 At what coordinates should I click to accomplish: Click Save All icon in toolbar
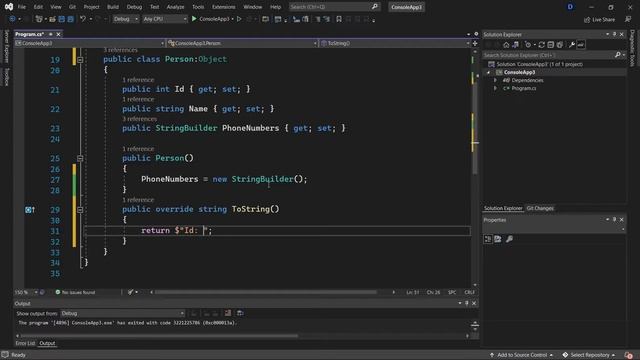point(71,19)
